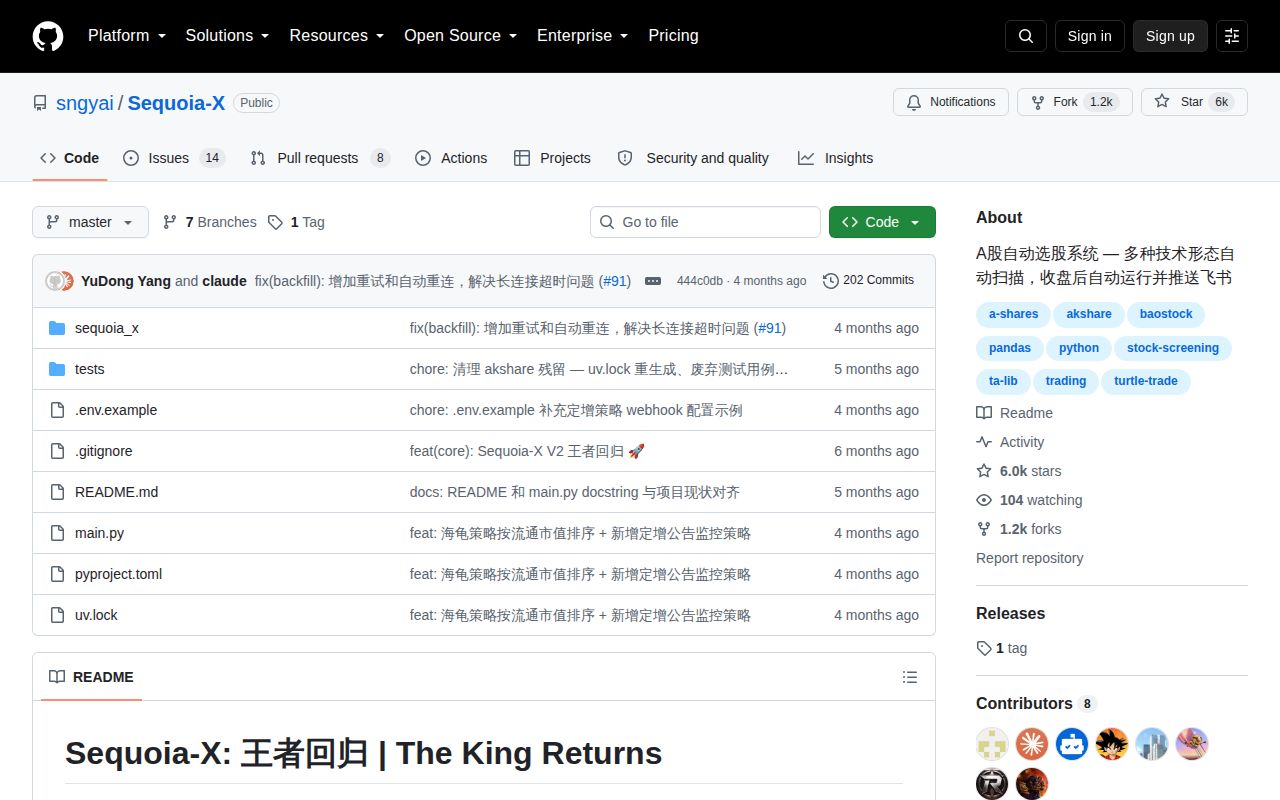1280x800 pixels.
Task: Click the Sign up button
Action: [x=1170, y=36]
